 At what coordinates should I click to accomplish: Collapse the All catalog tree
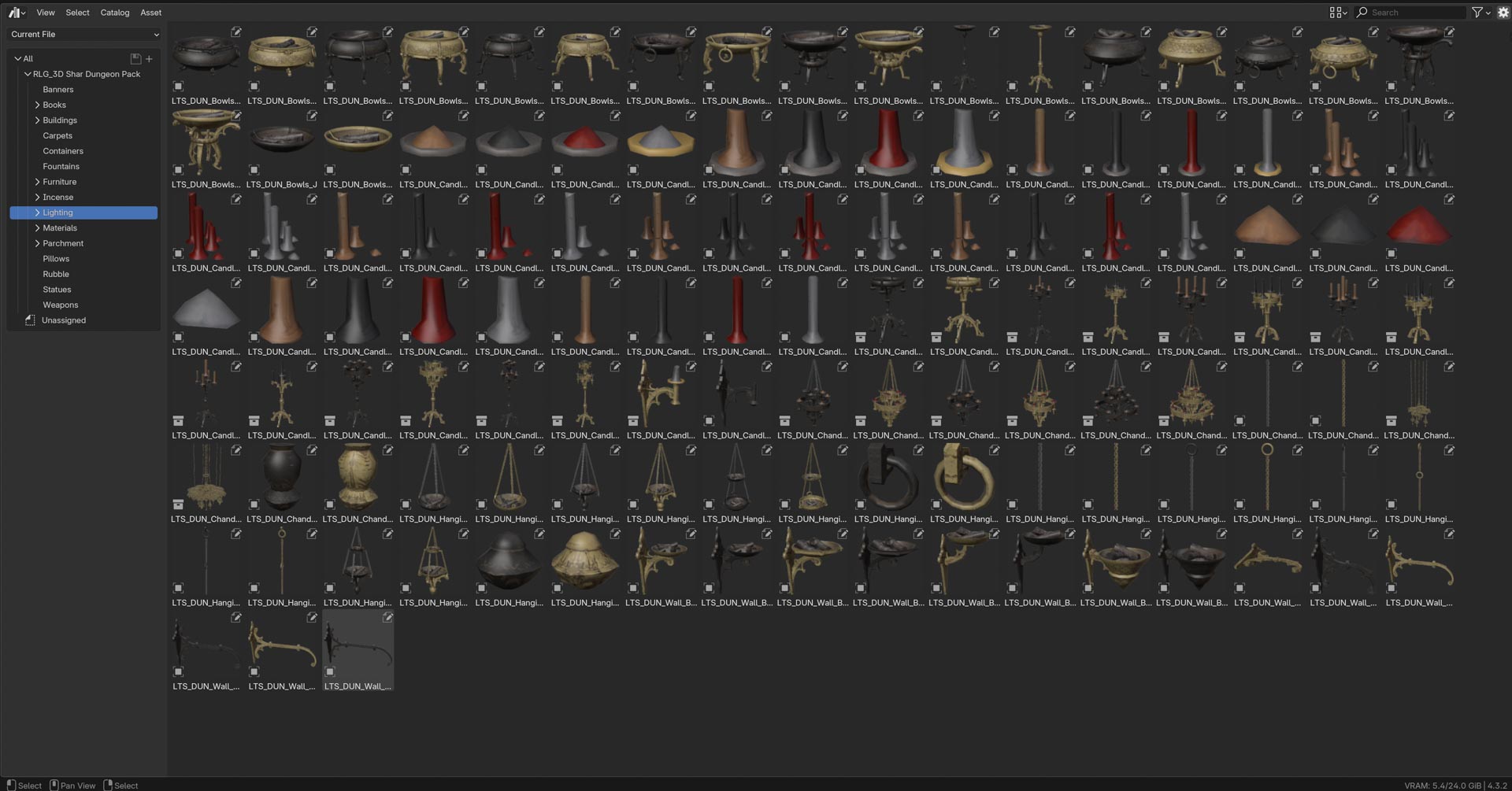(17, 59)
